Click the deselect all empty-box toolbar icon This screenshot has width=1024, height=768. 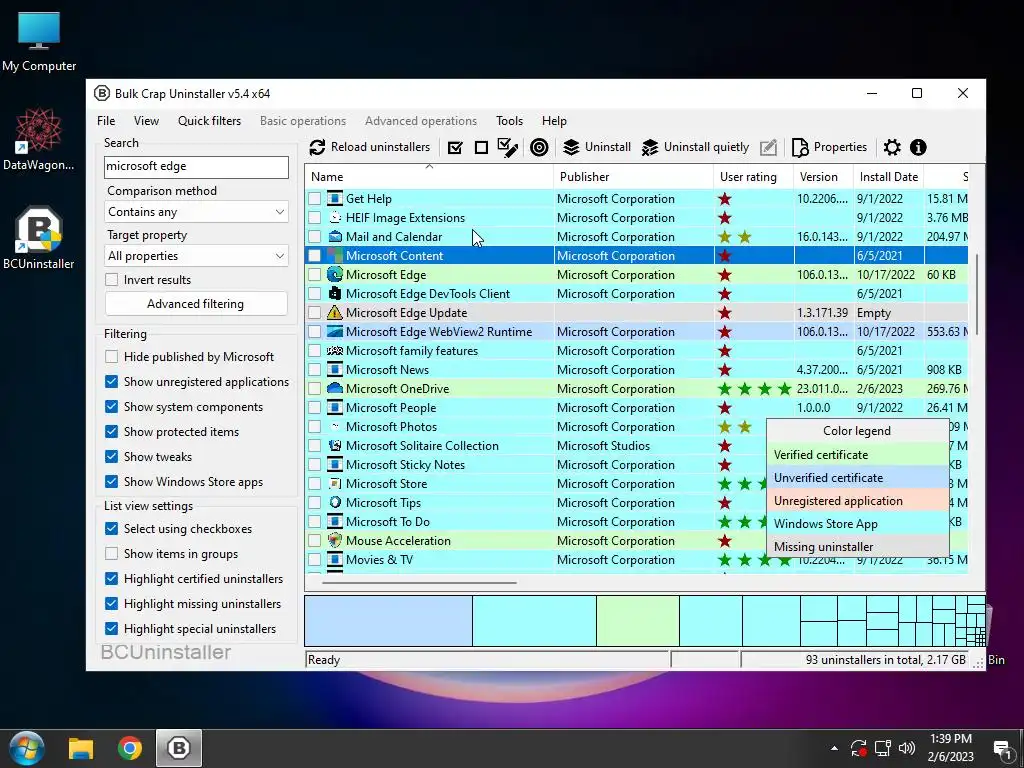[481, 148]
